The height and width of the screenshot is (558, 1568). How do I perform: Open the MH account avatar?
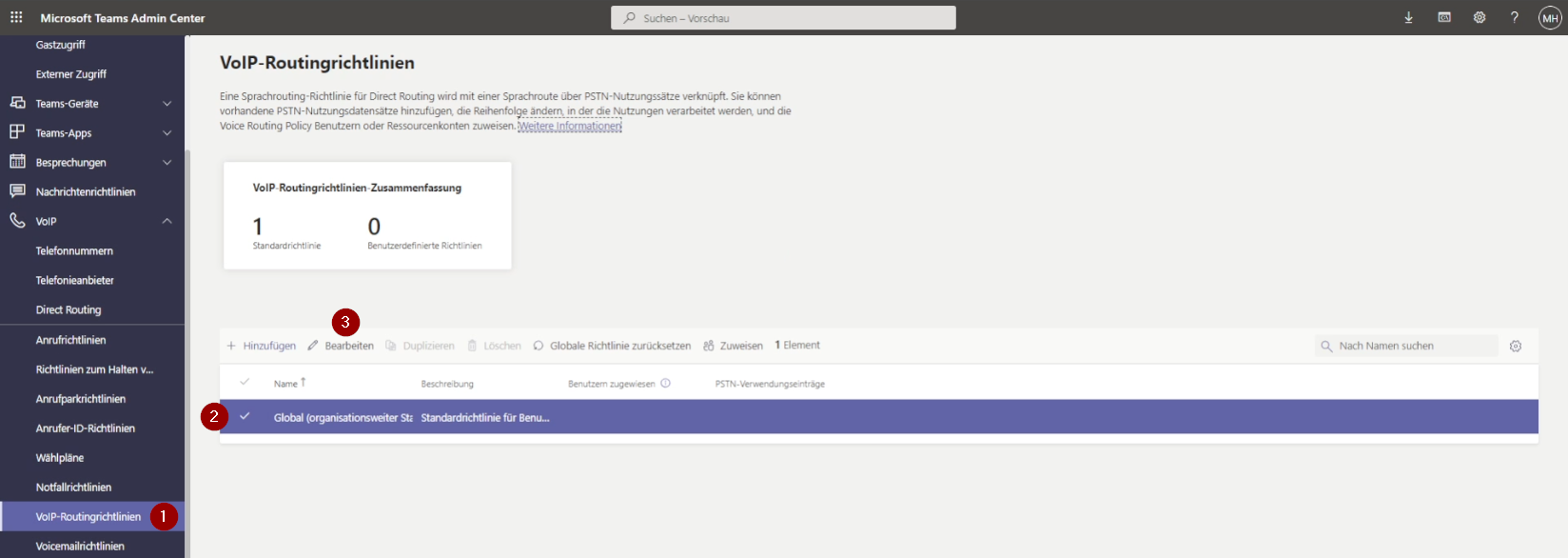1550,18
